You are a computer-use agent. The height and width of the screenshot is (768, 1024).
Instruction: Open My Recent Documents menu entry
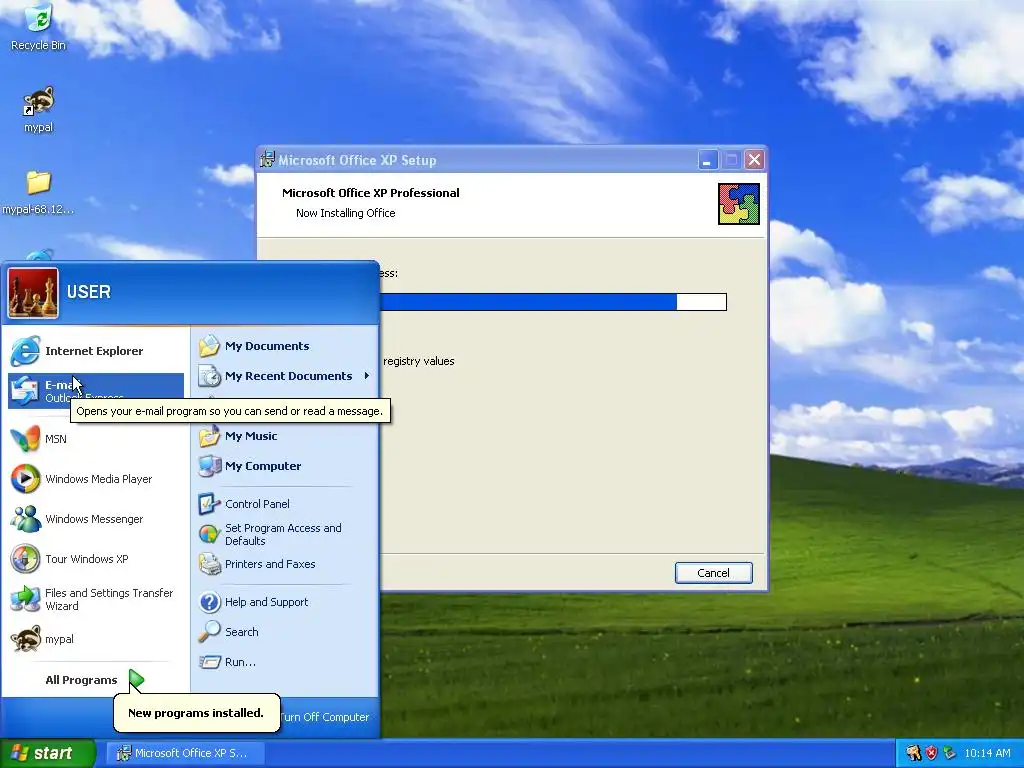285,376
